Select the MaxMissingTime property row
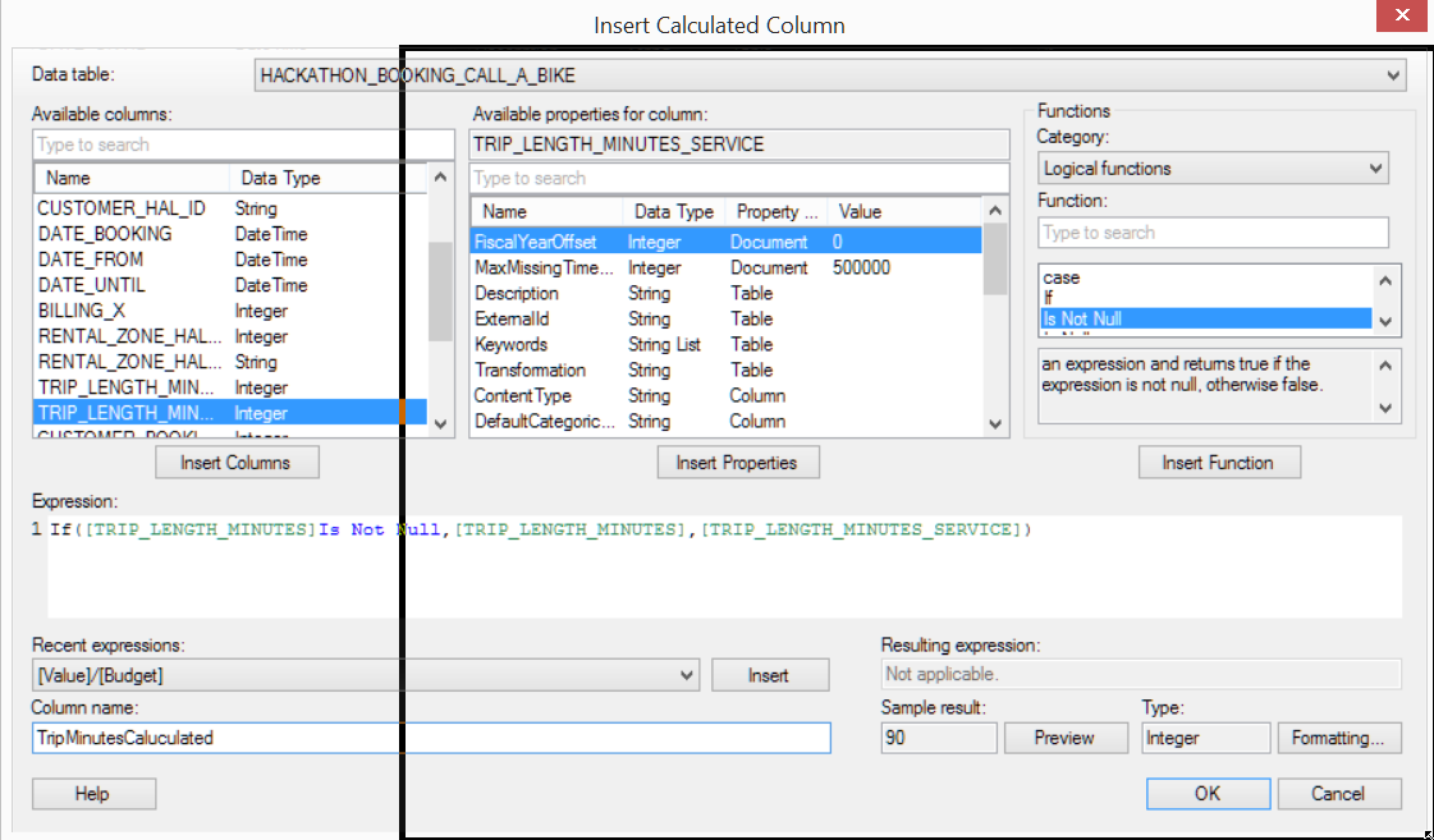The width and height of the screenshot is (1434, 840). 544,268
